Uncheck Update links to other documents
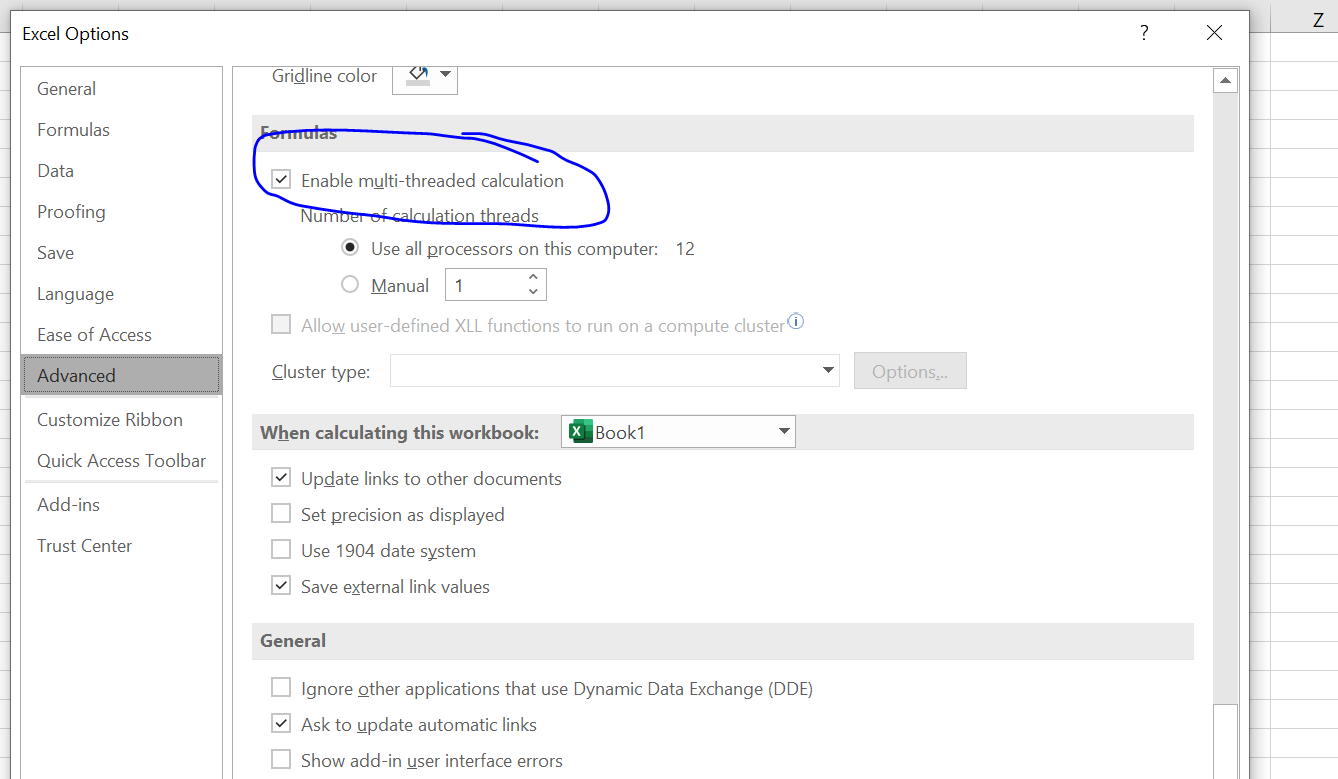Screen dimensions: 1338x779 coord(281,477)
